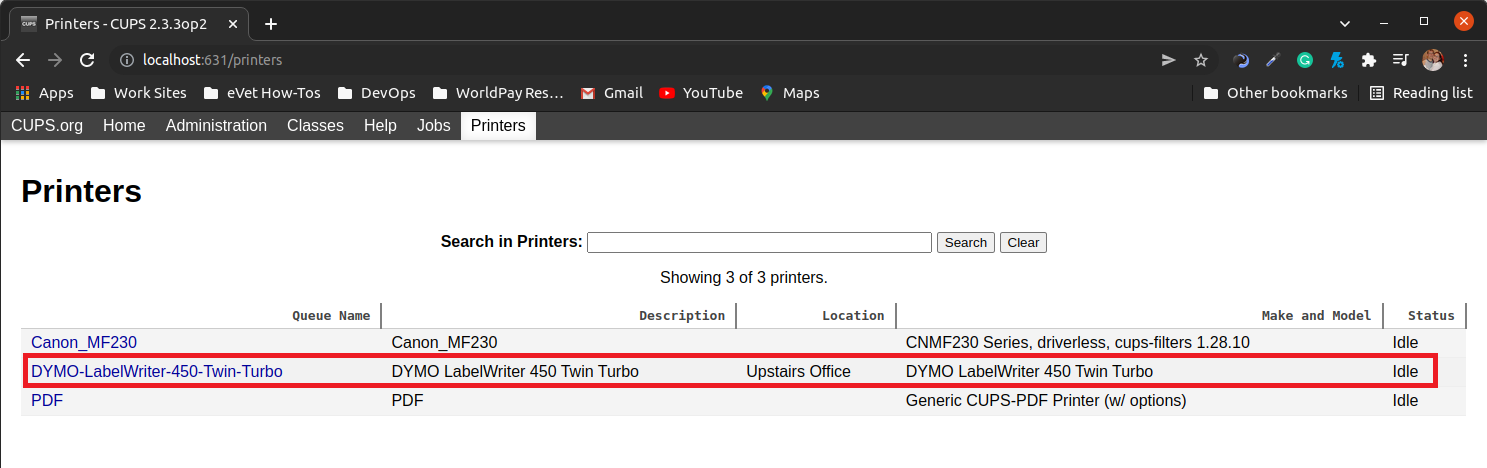Image resolution: width=1487 pixels, height=468 pixels.
Task: Click the Chrome profile avatar
Action: coord(1433,60)
